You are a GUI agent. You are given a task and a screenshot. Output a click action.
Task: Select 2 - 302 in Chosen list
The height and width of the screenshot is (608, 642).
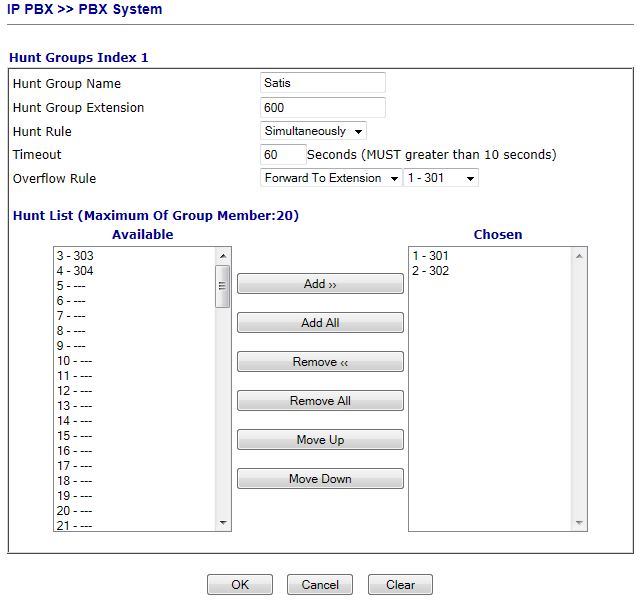coord(431,271)
